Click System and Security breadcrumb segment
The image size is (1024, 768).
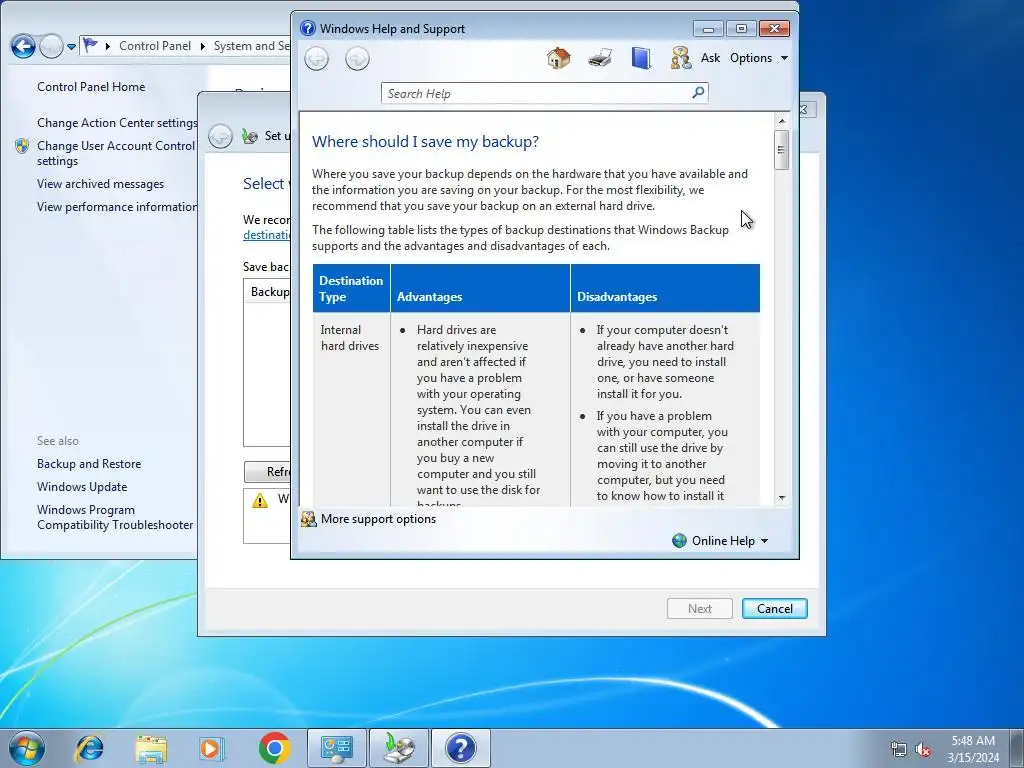[x=251, y=46]
